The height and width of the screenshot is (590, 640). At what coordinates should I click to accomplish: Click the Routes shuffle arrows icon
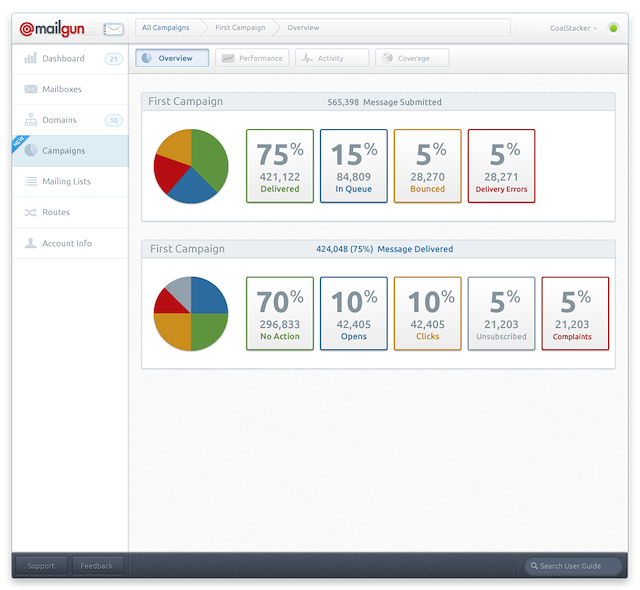click(30, 213)
